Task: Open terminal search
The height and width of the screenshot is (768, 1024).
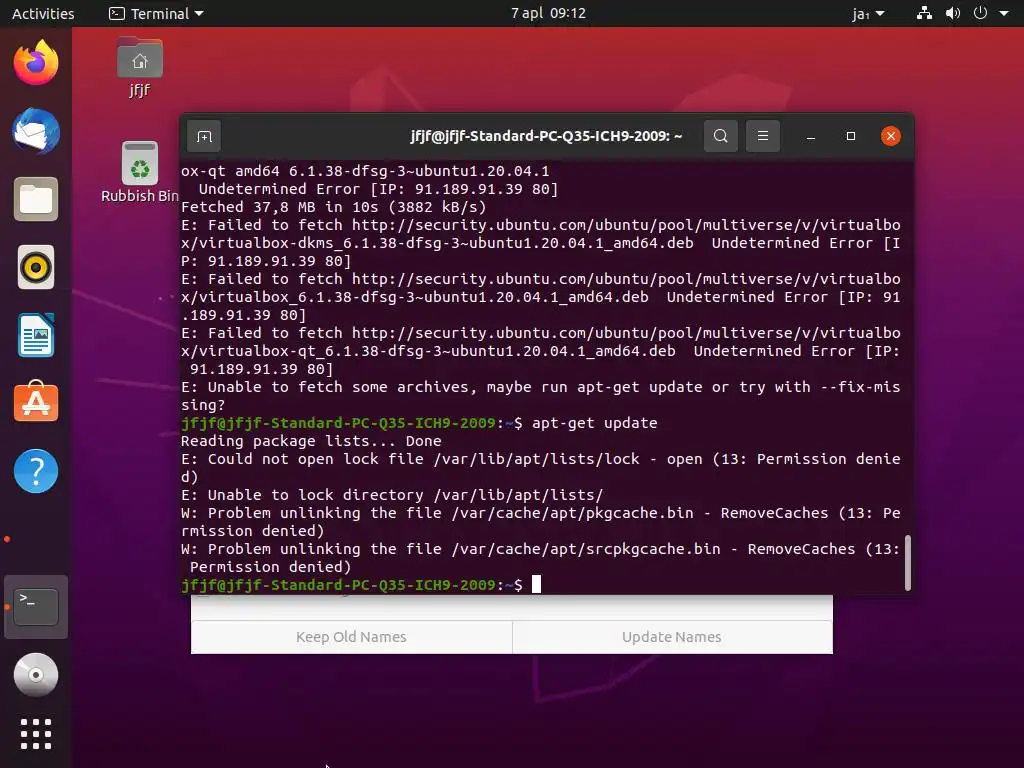Action: pos(720,136)
